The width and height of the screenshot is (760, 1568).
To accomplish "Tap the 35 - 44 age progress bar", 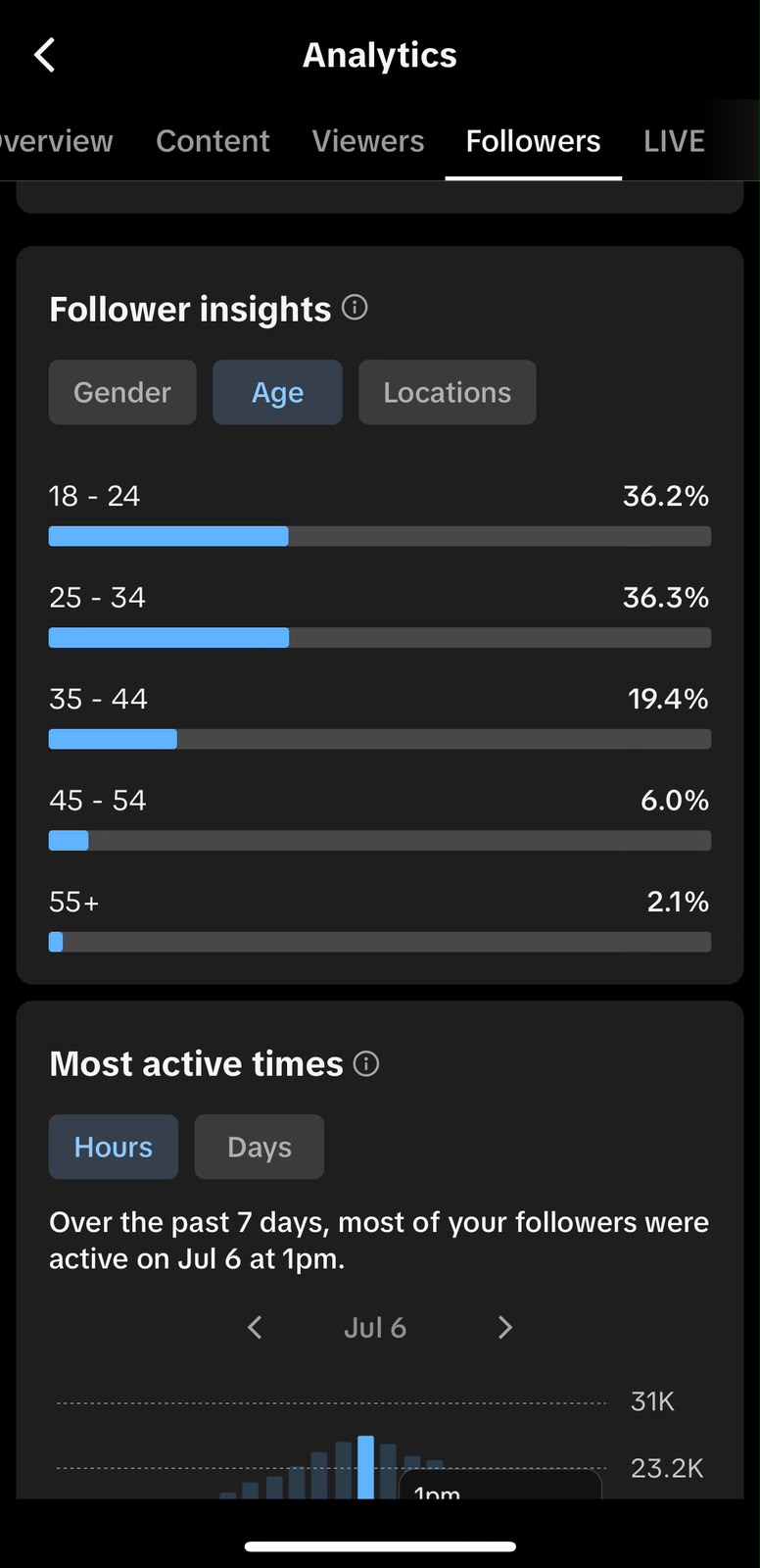I will click(x=380, y=739).
